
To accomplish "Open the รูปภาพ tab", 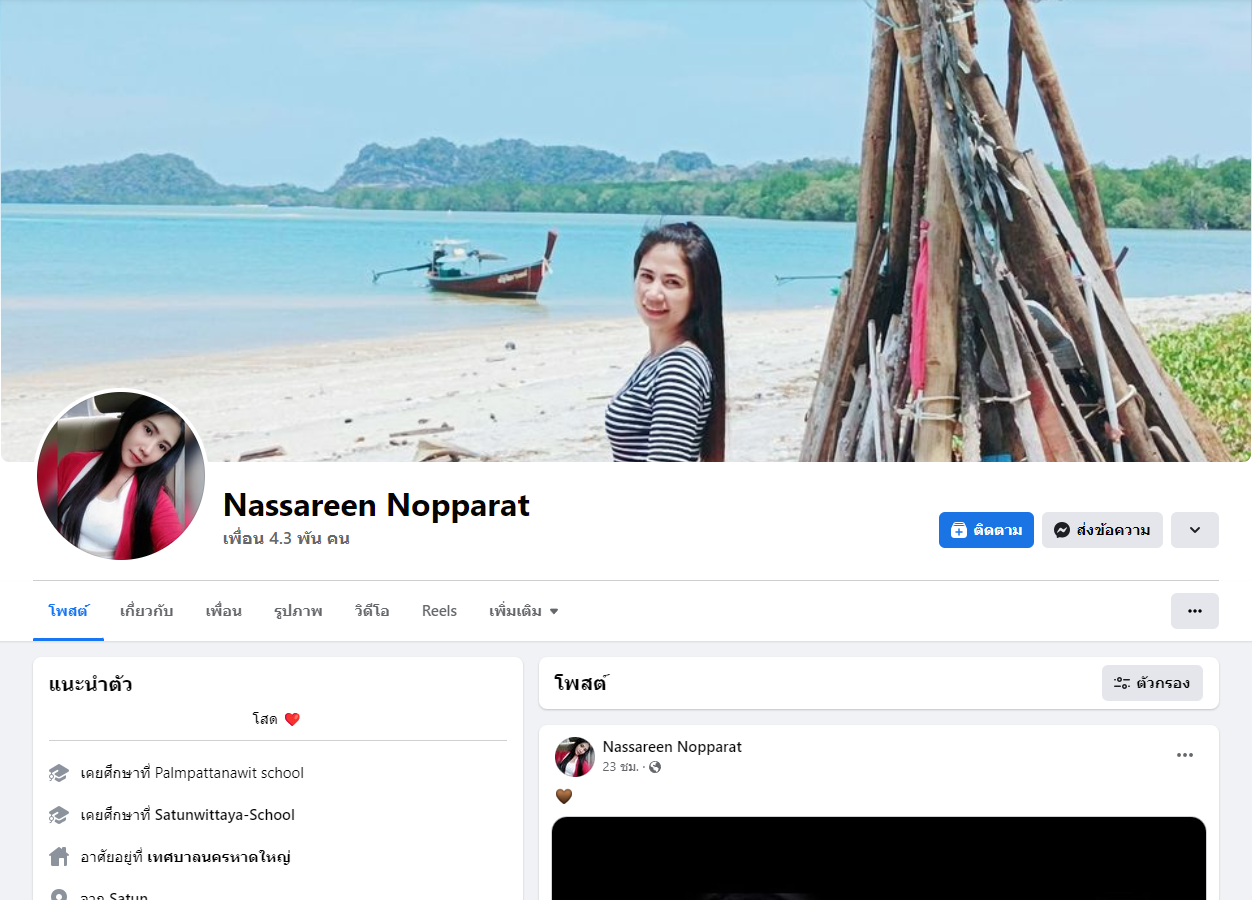I will pyautogui.click(x=298, y=611).
